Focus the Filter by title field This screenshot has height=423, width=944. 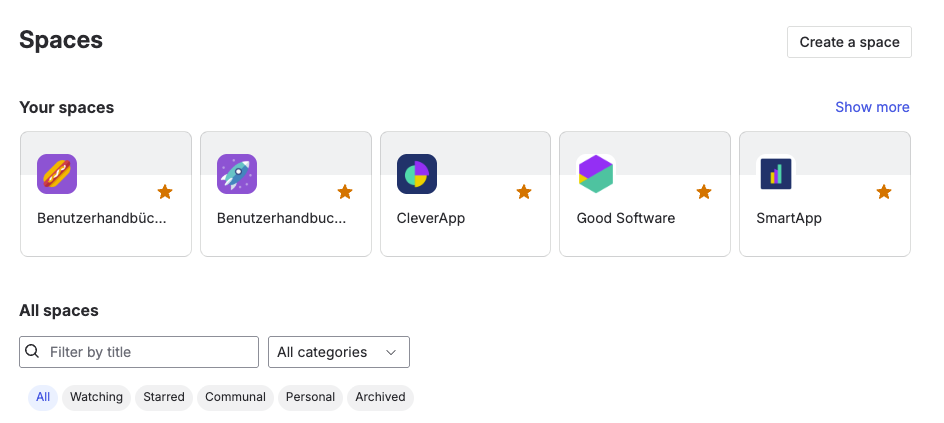point(139,352)
